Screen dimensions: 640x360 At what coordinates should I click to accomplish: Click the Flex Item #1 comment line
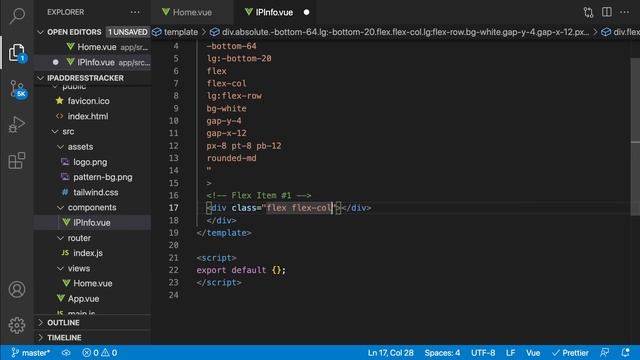(x=259, y=196)
